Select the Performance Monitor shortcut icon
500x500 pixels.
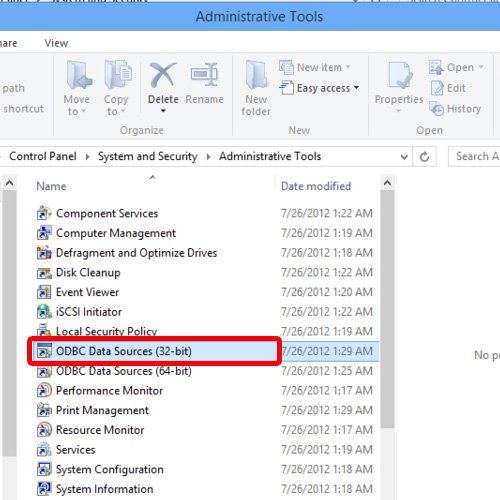pyautogui.click(x=44, y=391)
